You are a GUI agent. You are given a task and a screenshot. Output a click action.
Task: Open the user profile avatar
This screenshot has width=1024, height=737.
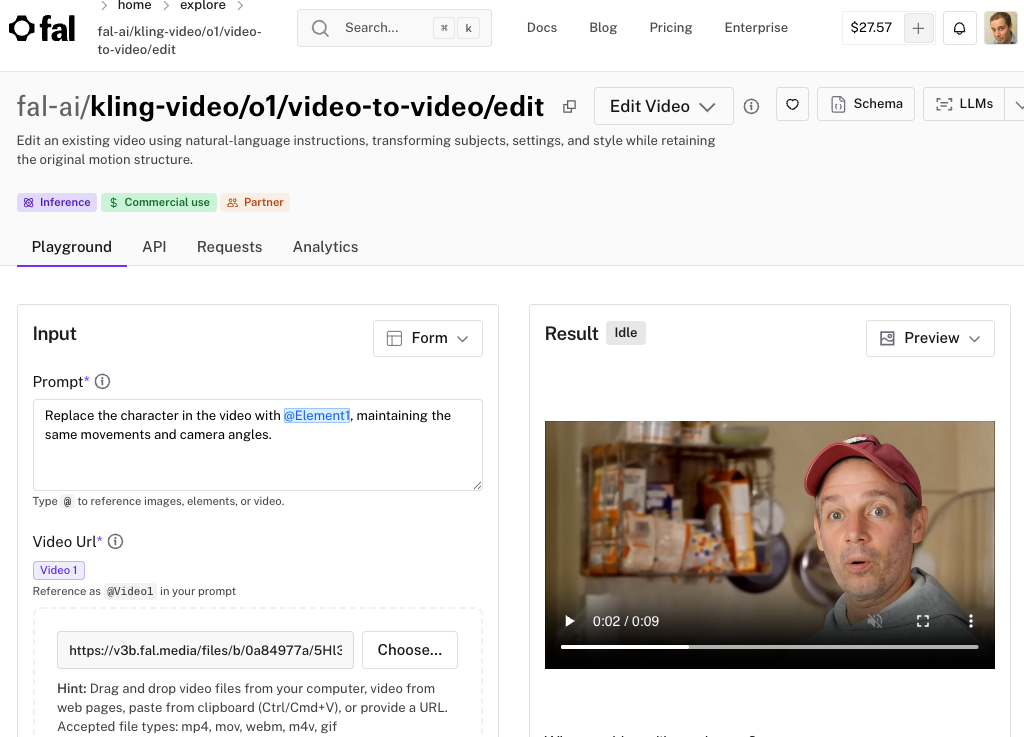pos(1000,28)
